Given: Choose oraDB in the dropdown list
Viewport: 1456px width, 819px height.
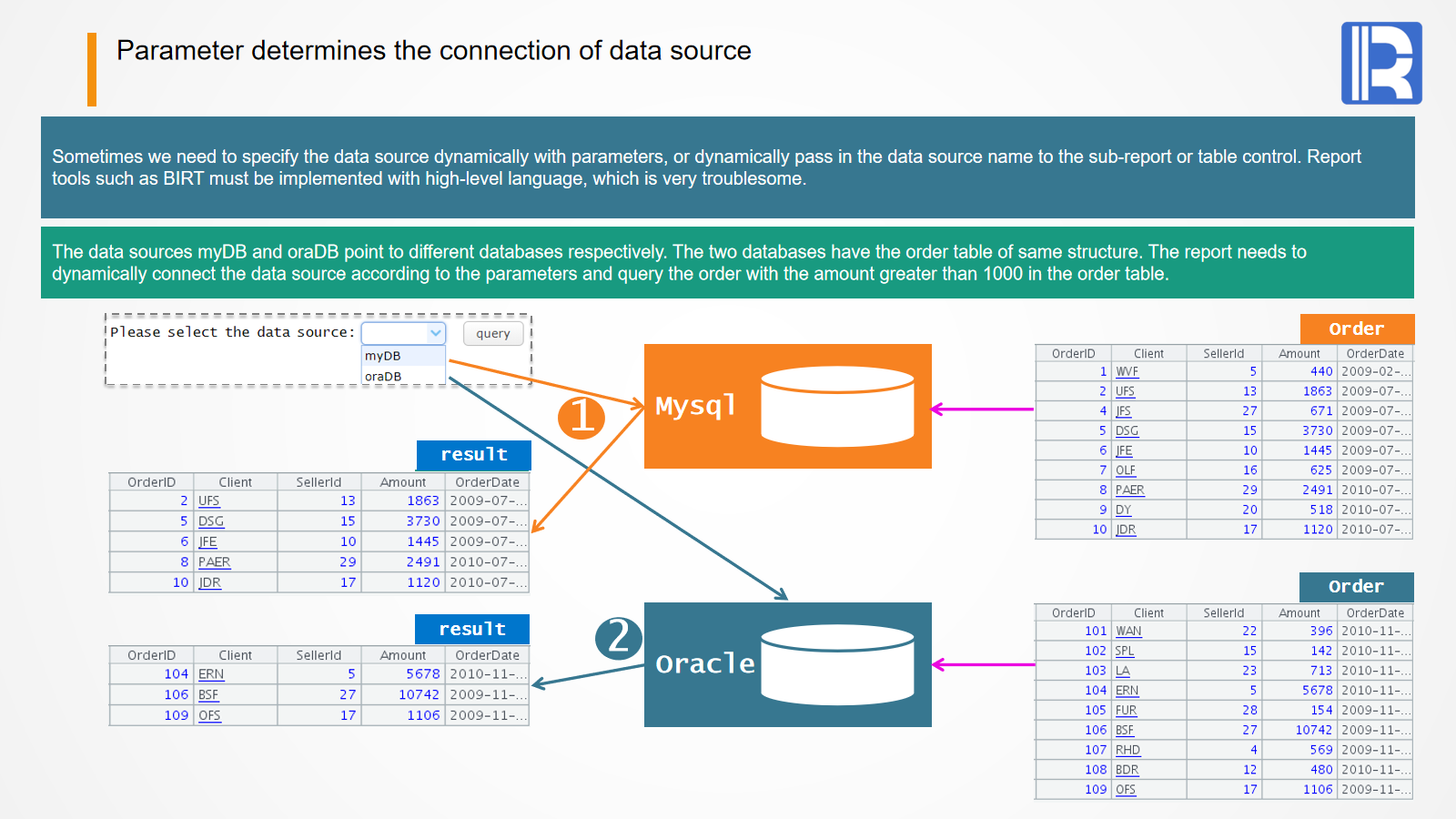Looking at the screenshot, I should click(383, 377).
